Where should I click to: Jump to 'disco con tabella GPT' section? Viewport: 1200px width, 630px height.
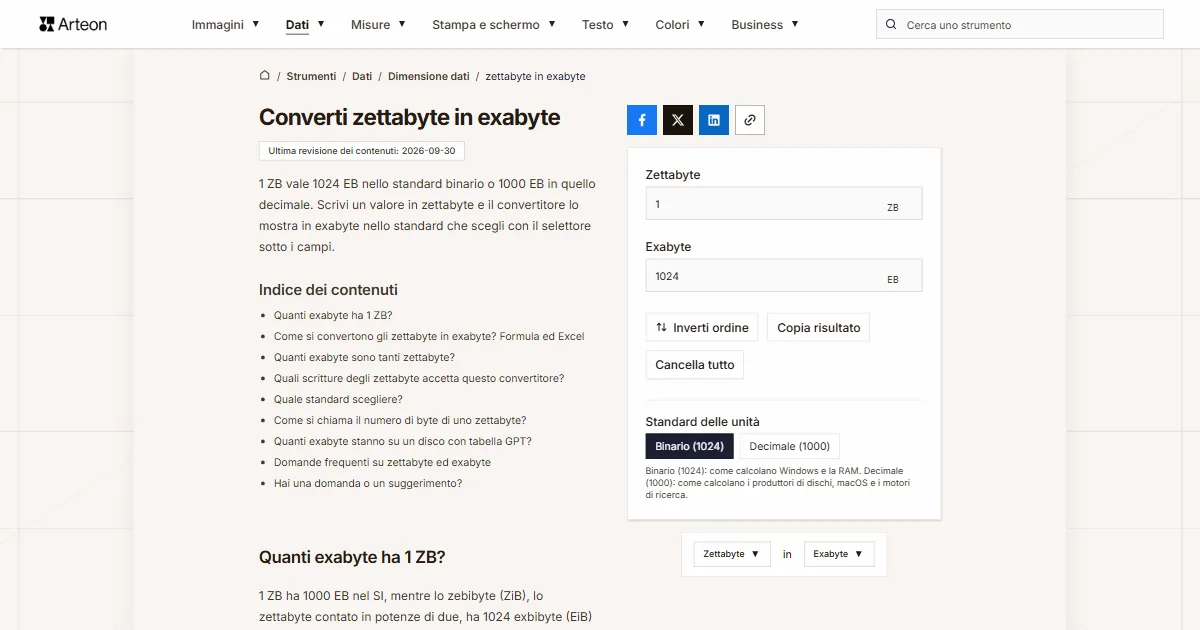coord(403,441)
